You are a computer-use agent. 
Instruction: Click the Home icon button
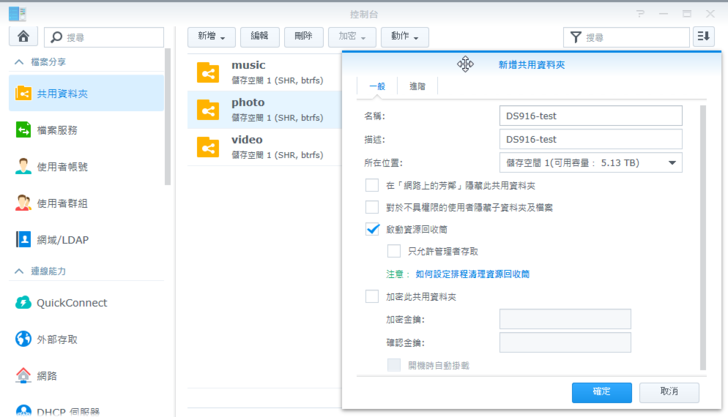(x=23, y=37)
